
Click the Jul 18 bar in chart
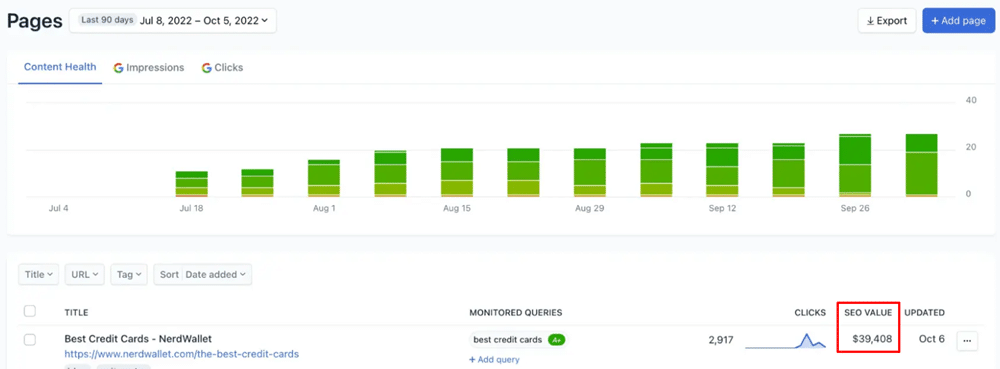pyautogui.click(x=192, y=184)
